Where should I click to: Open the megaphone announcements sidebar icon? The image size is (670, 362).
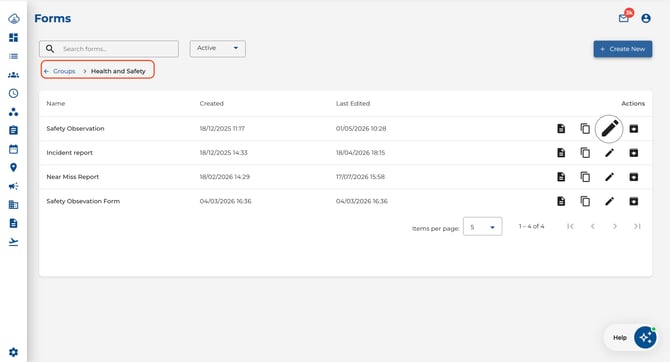point(14,186)
